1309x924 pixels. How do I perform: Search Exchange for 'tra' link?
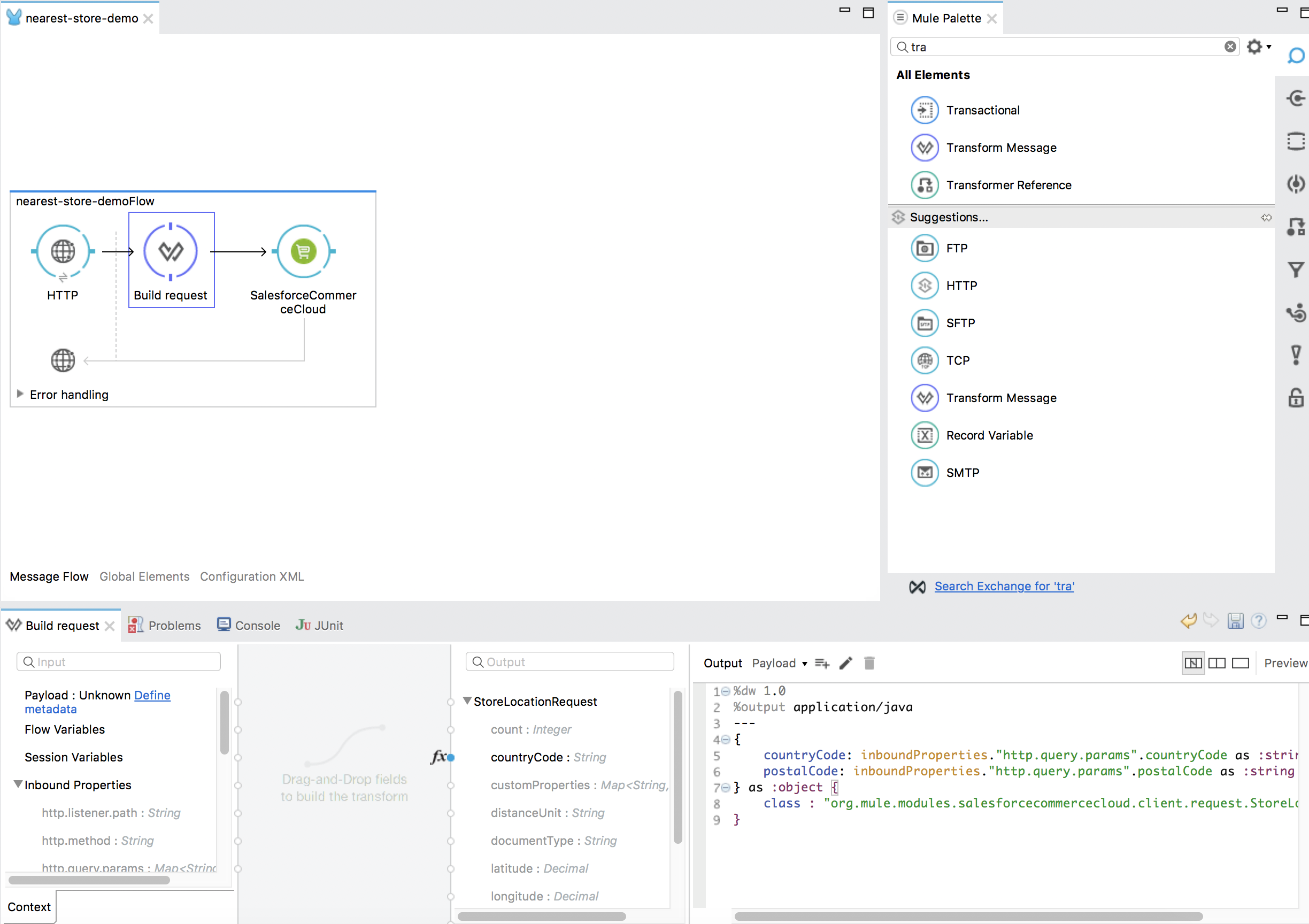[1004, 586]
